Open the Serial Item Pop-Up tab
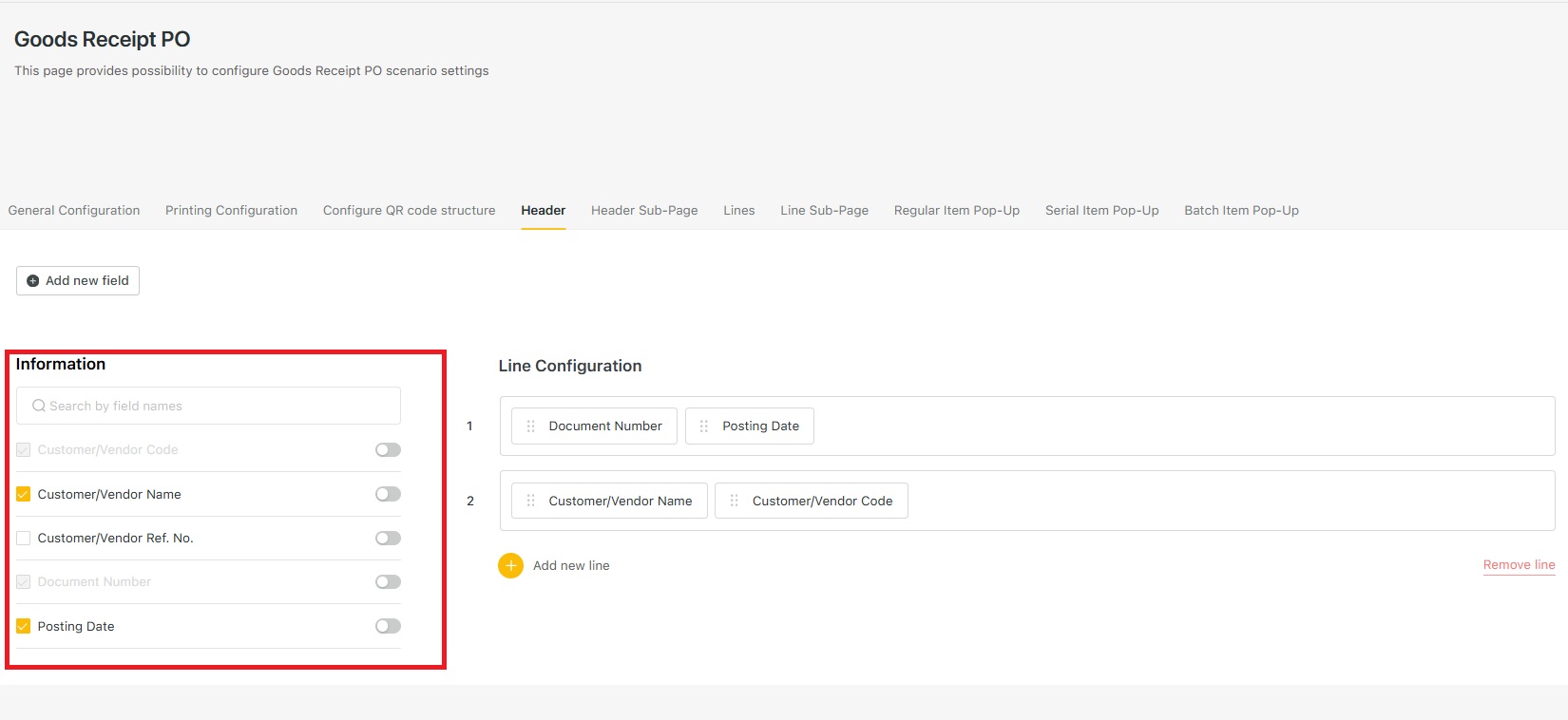 (1102, 211)
